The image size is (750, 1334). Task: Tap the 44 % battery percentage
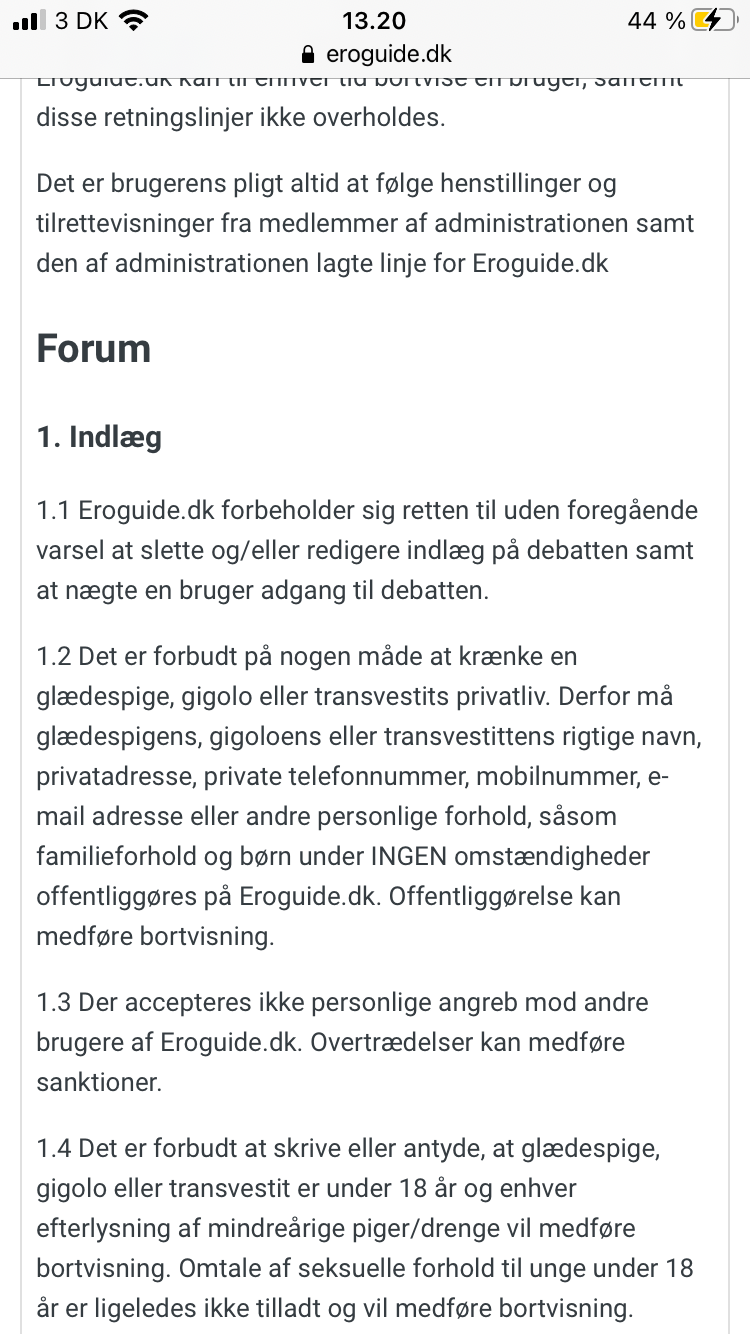[656, 20]
